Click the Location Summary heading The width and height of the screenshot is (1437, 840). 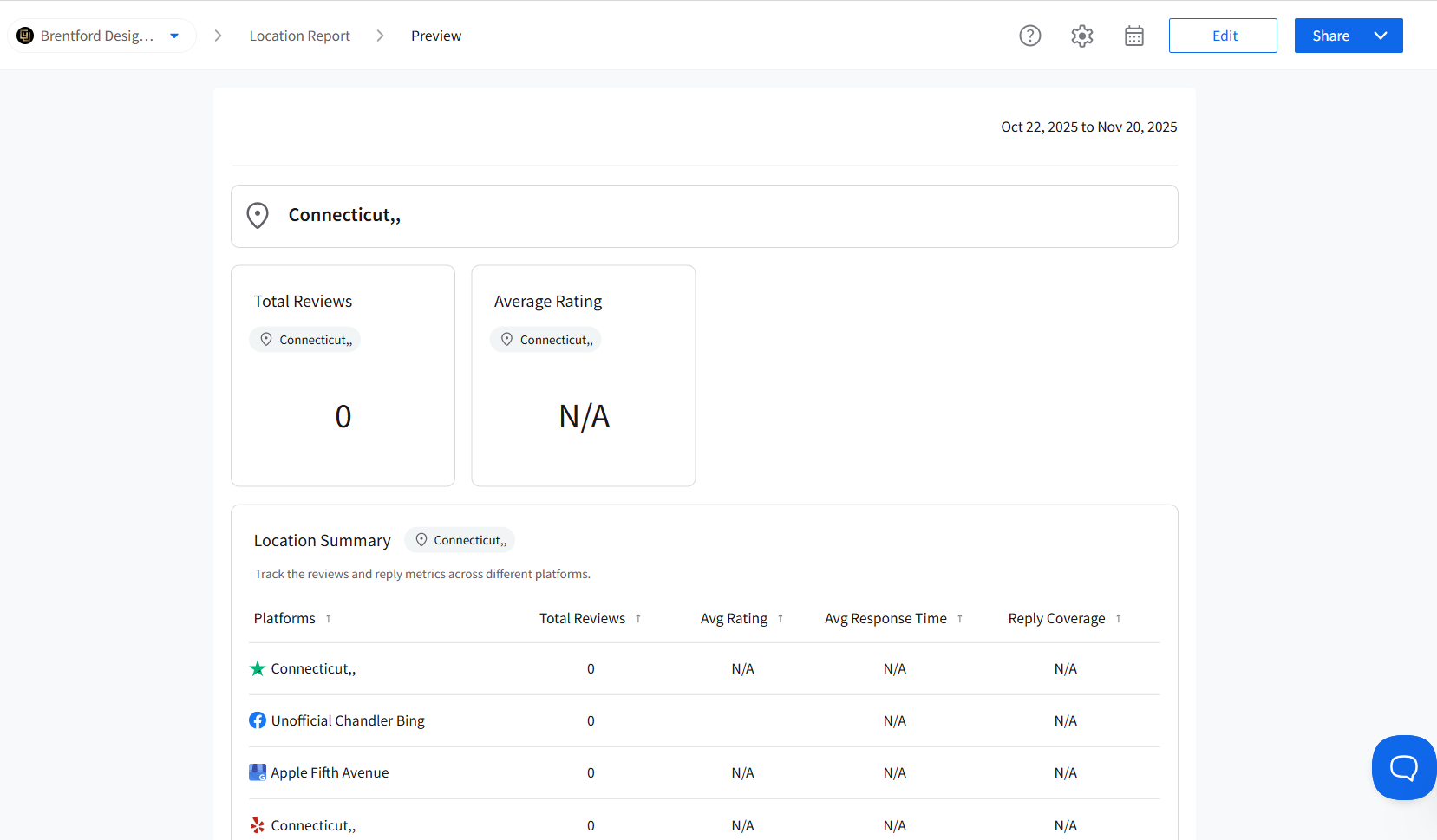click(322, 541)
